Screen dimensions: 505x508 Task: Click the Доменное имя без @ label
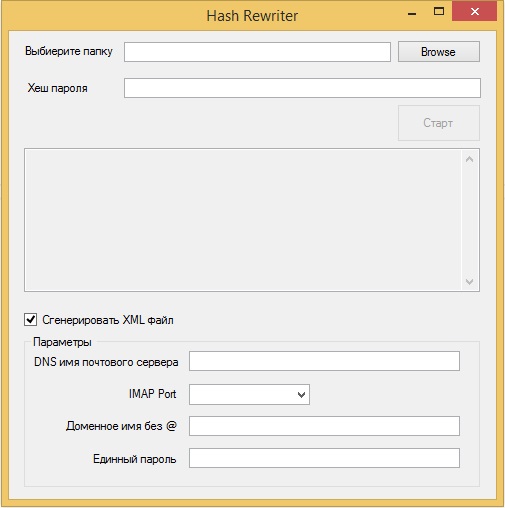121,426
